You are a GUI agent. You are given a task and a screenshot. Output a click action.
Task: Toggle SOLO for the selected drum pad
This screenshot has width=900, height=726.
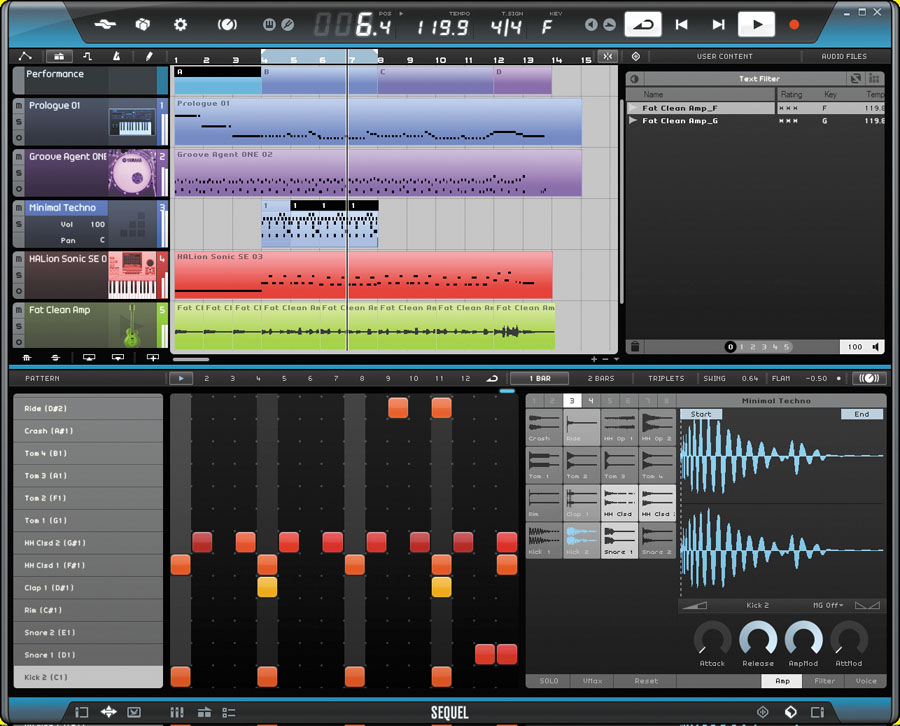pos(549,681)
